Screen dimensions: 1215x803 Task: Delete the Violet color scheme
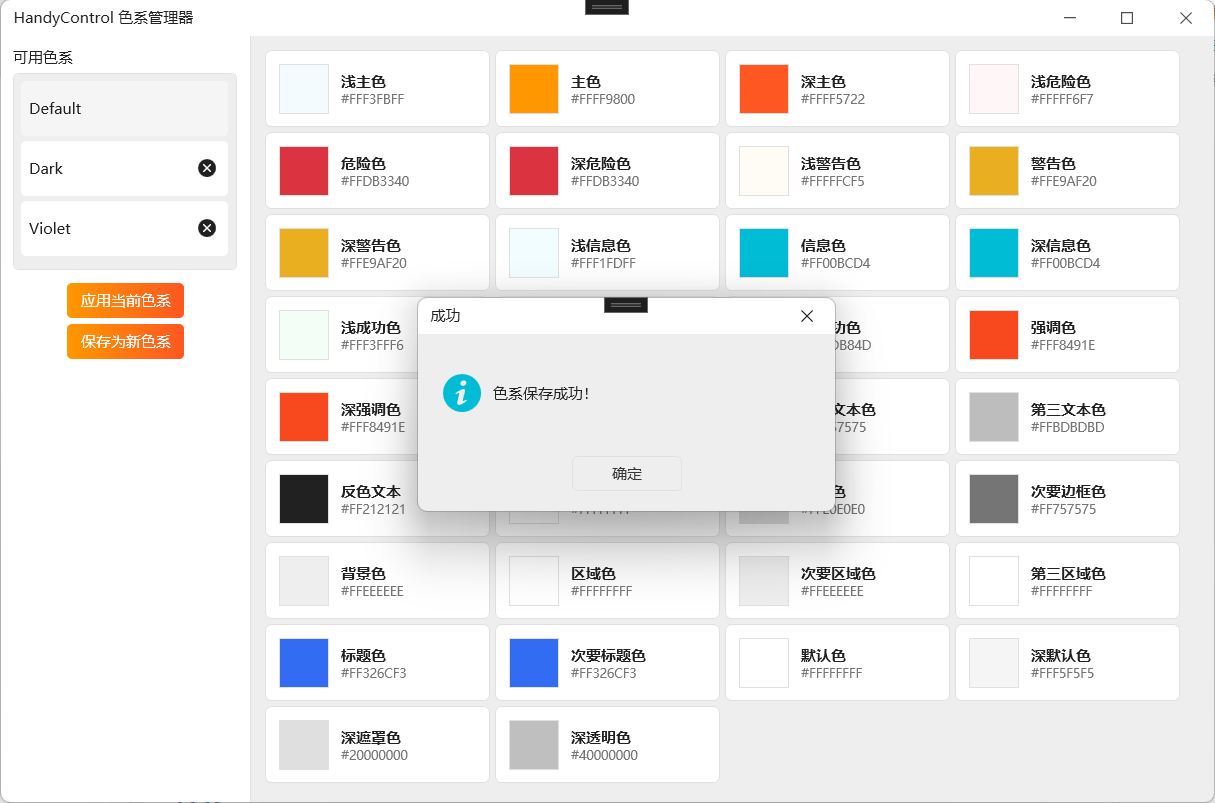click(207, 228)
